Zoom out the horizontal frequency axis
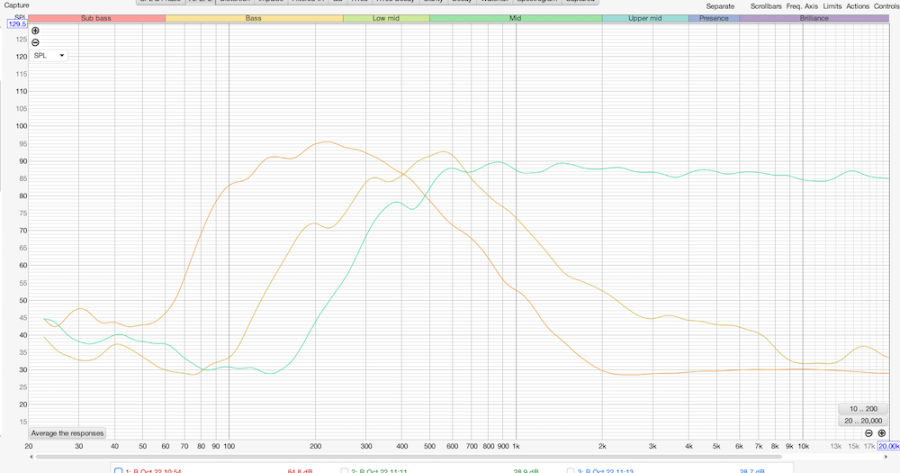Image resolution: width=900 pixels, height=473 pixels. tap(869, 433)
